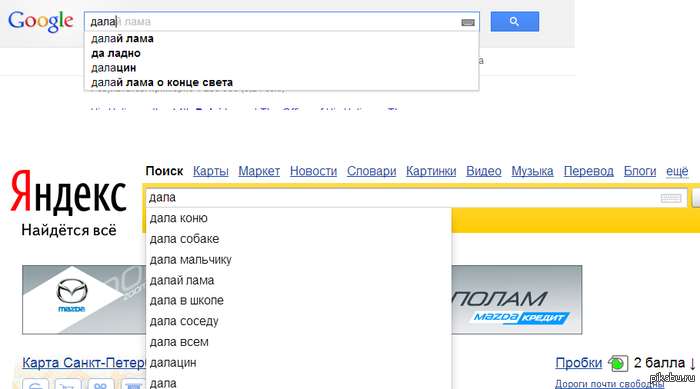700x389 pixels.
Task: Select suggestion "далай лама о конце света"
Action: [x=281, y=83]
